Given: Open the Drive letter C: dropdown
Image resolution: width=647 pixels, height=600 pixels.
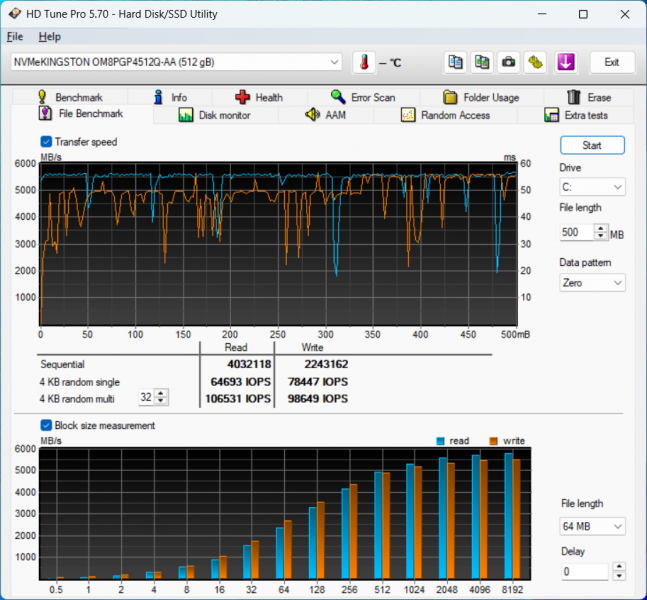Looking at the screenshot, I should (592, 187).
